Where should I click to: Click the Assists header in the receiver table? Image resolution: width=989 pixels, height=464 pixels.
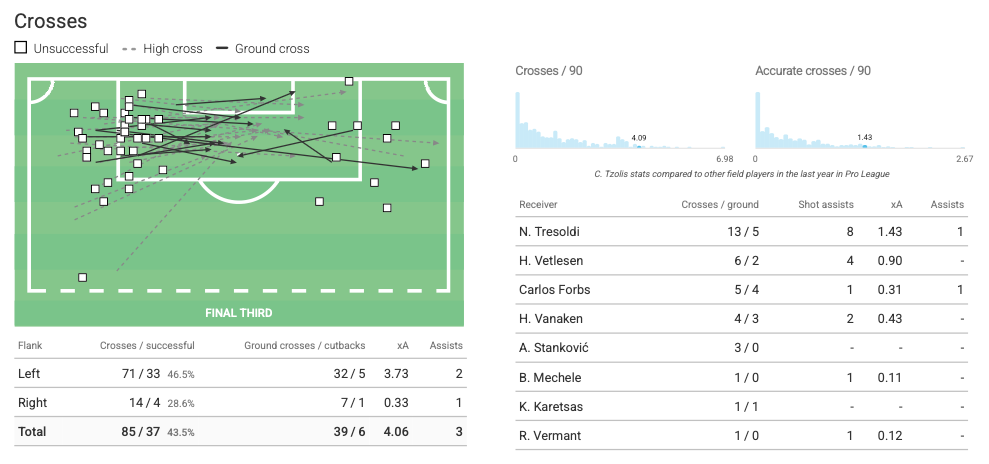tap(947, 204)
